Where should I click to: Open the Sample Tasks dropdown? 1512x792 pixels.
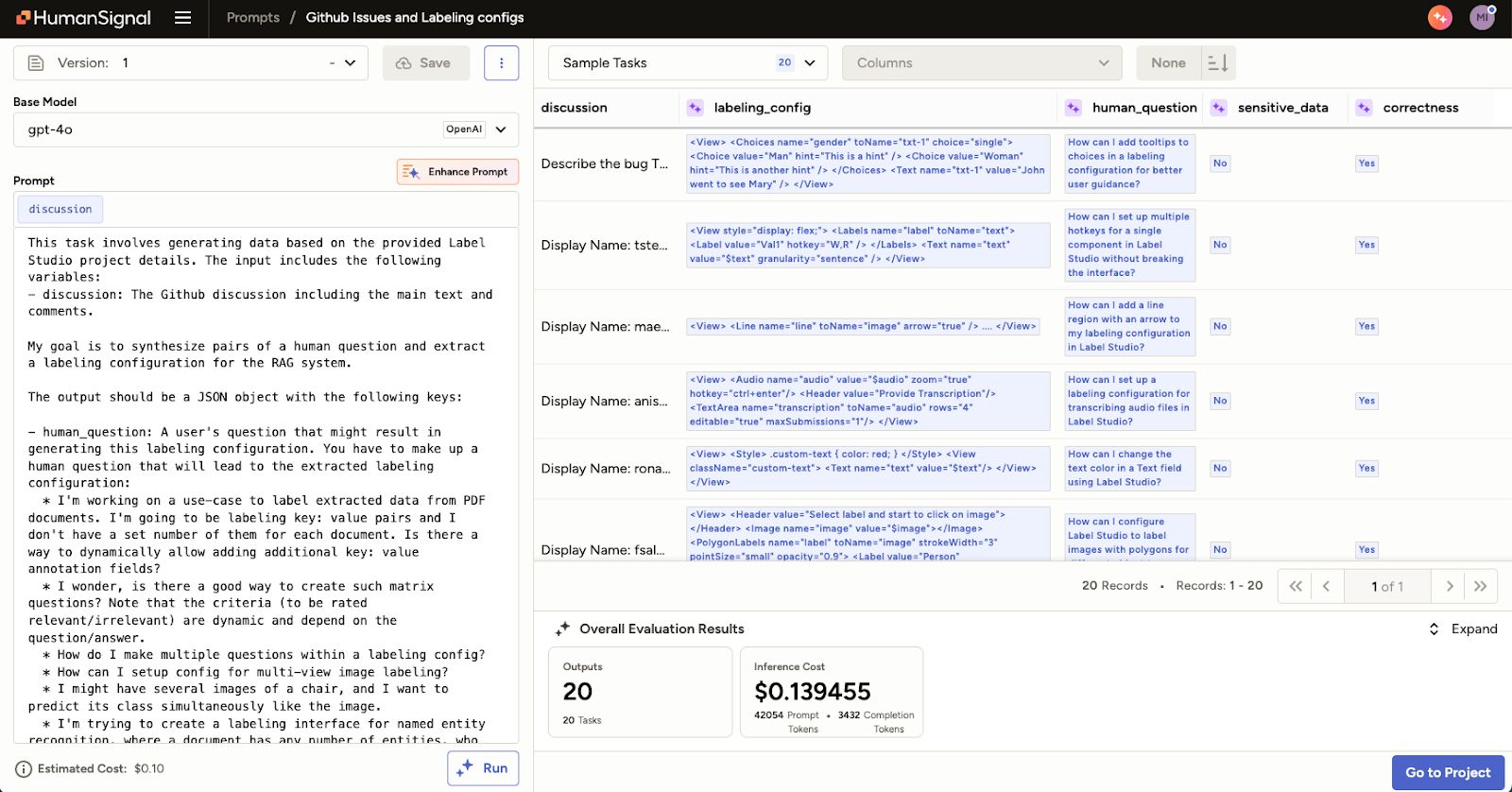687,63
